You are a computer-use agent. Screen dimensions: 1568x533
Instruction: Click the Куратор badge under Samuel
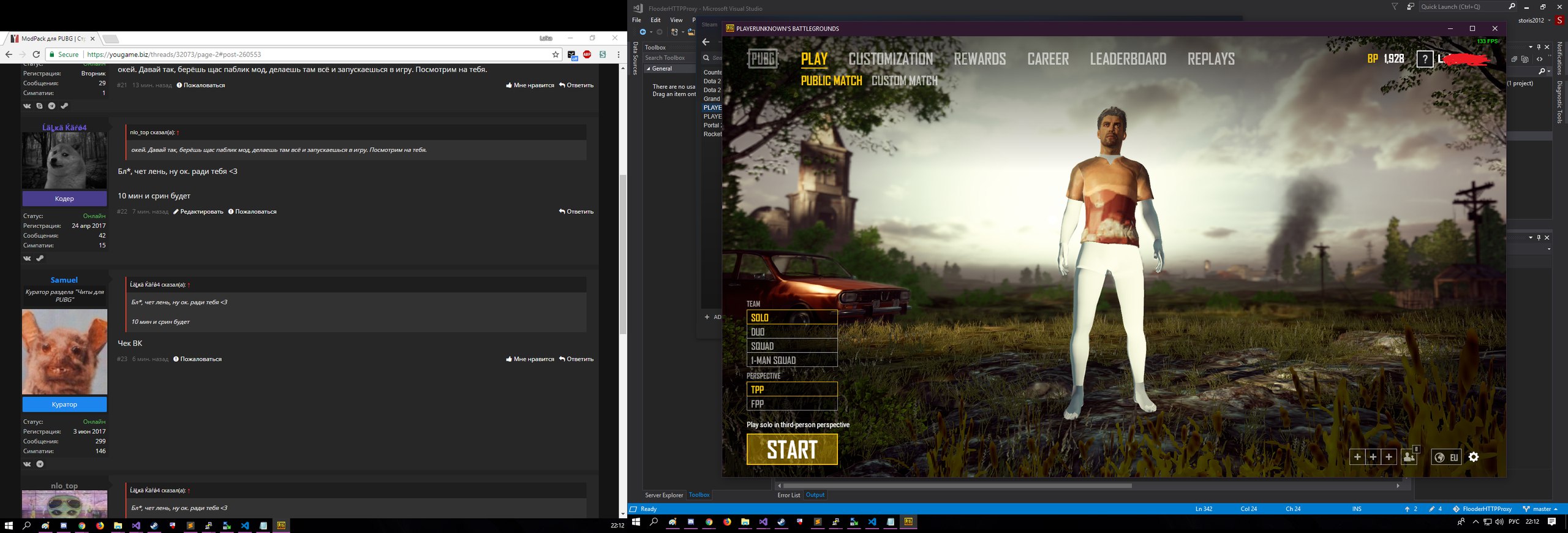(x=64, y=404)
